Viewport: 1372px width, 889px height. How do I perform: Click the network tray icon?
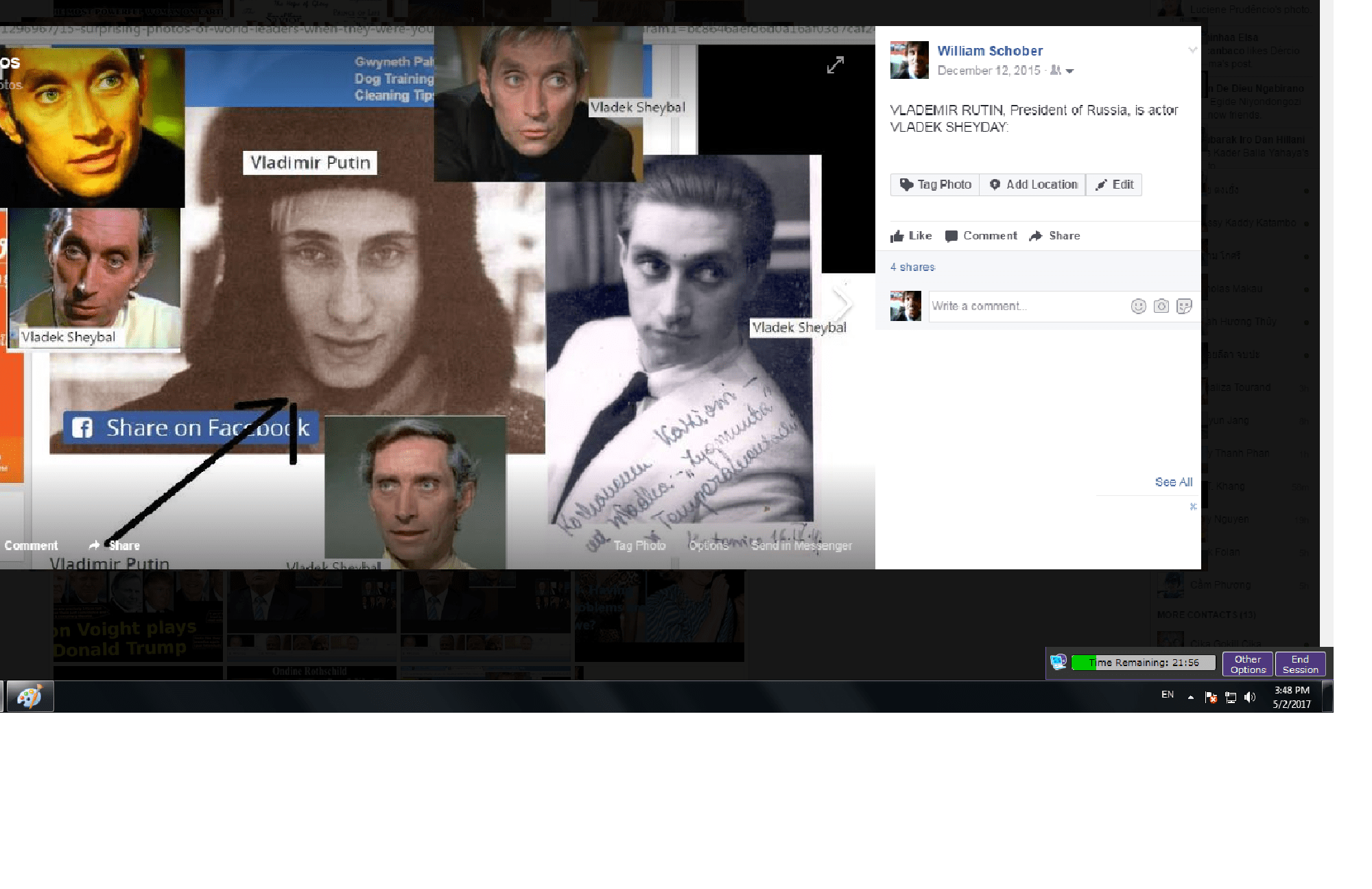click(1231, 698)
